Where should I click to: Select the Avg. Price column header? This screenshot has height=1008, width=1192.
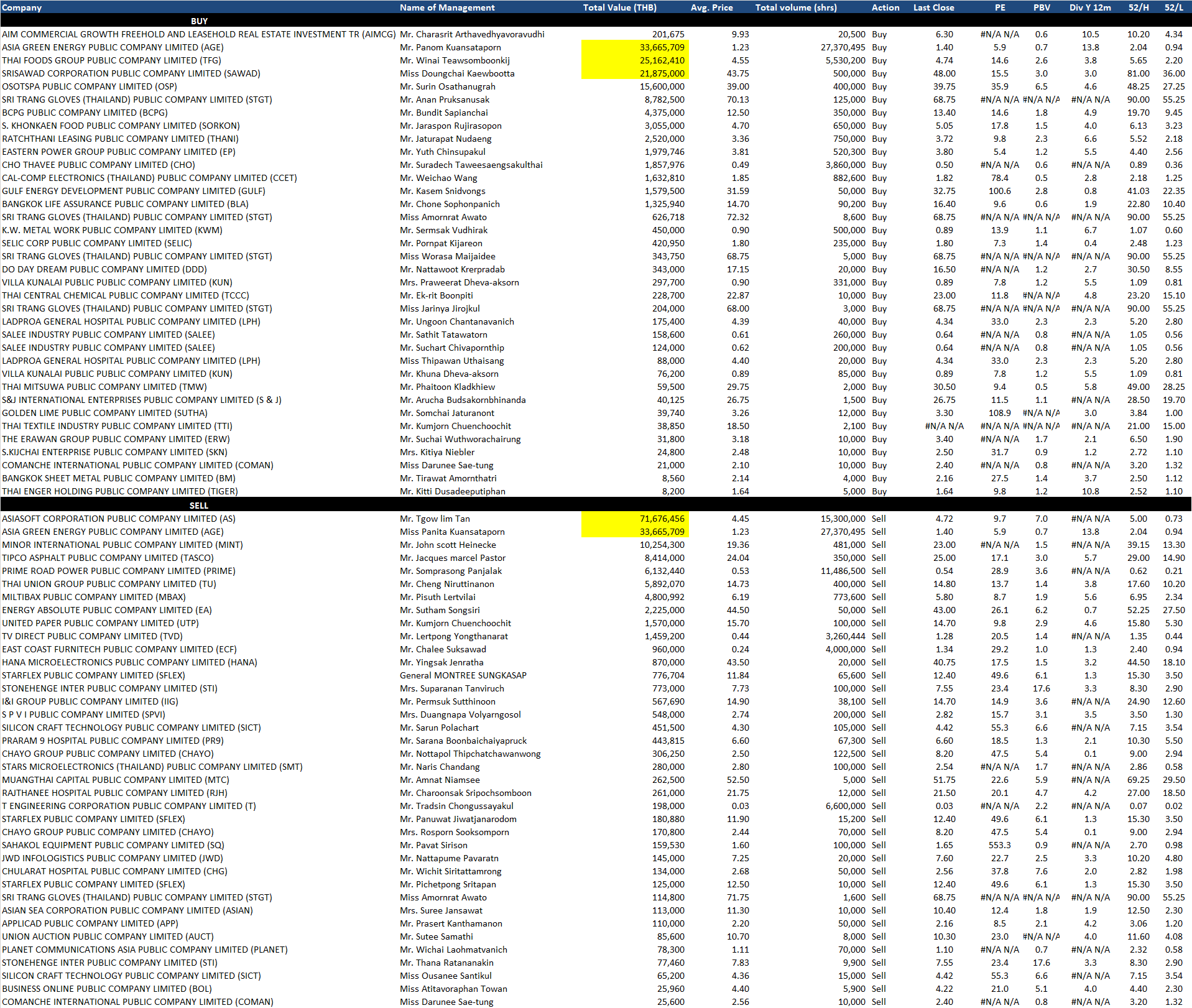click(x=711, y=7)
